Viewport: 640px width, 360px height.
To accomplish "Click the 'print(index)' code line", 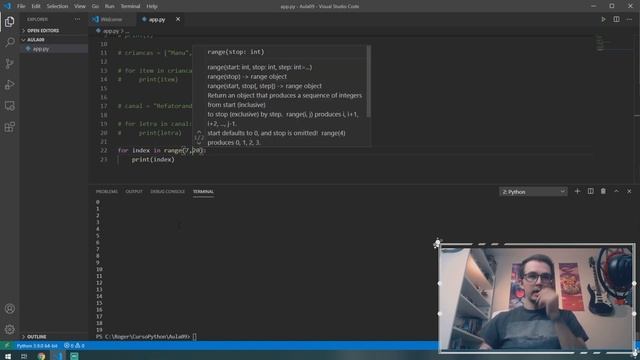I will tap(153, 160).
